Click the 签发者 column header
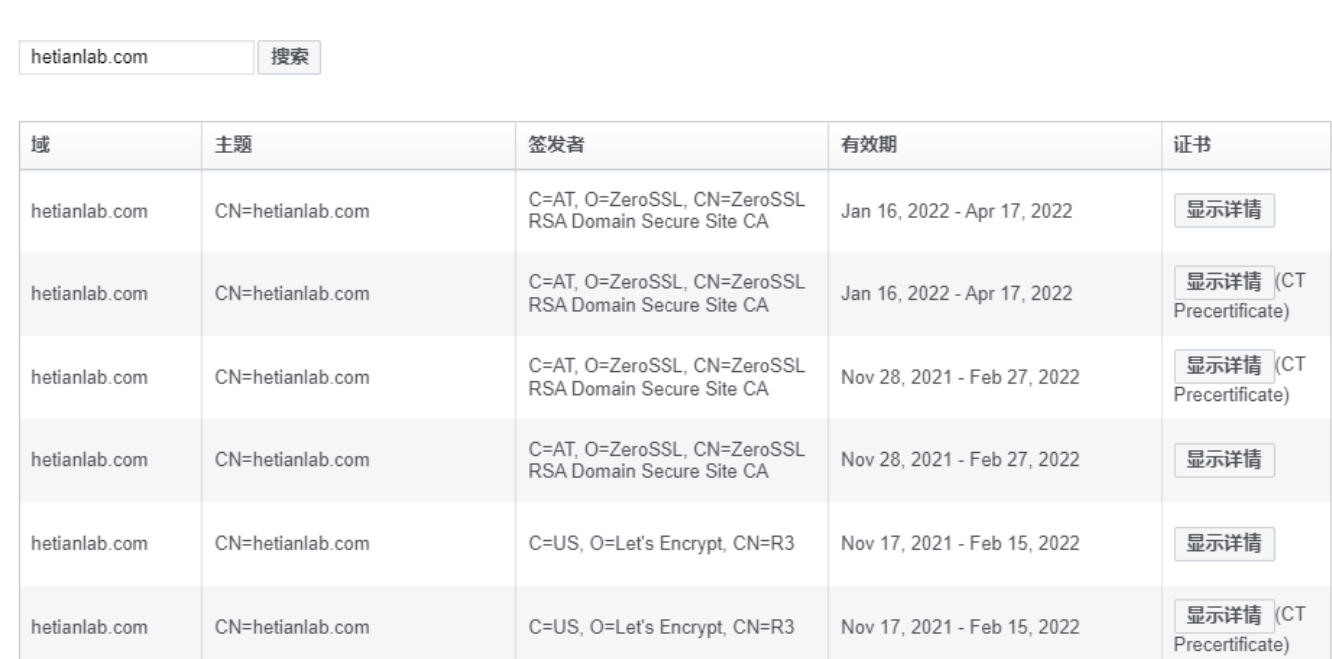The height and width of the screenshot is (659, 1332). (556, 146)
